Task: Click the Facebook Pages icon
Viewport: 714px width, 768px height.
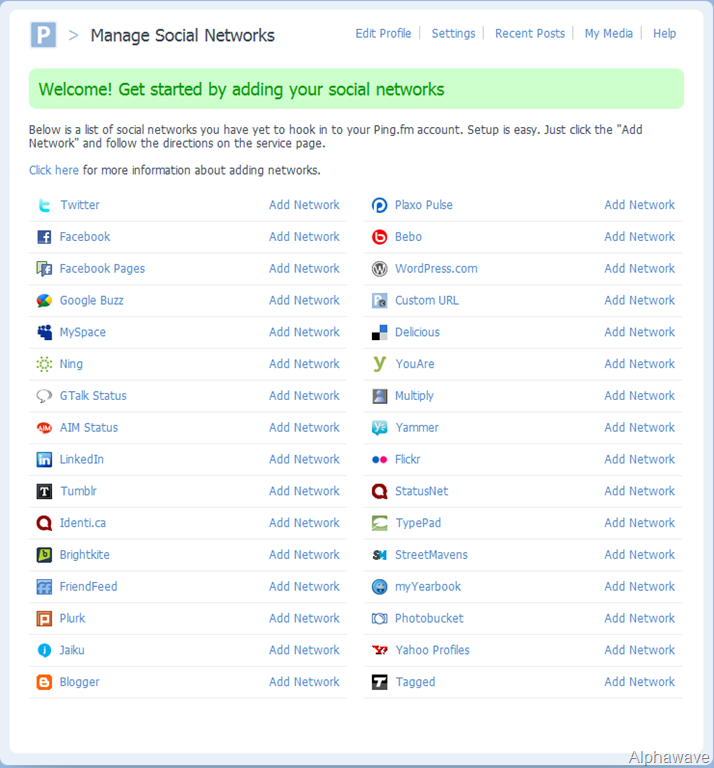Action: [x=44, y=269]
